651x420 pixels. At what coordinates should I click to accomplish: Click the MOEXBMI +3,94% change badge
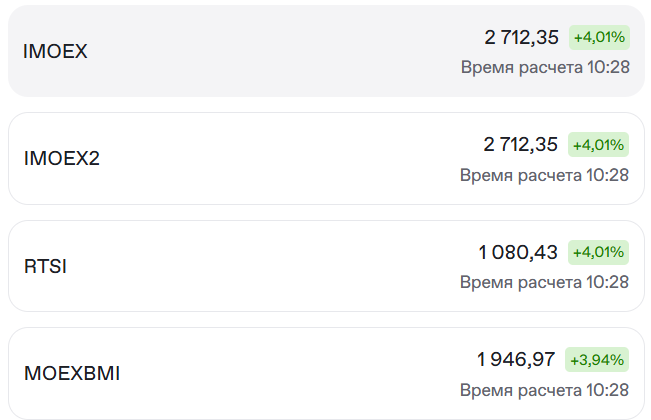point(597,359)
